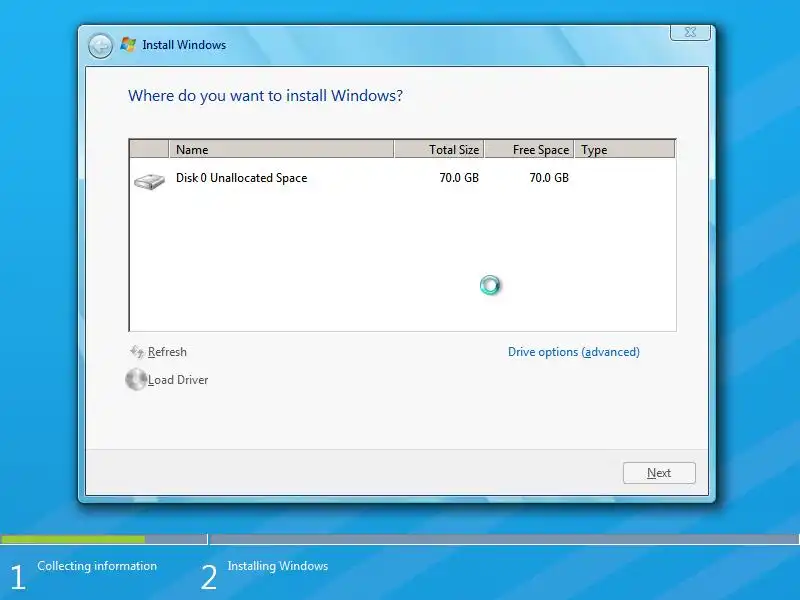Click the Load Driver disc icon
Viewport: 800px width, 600px height.
pyautogui.click(x=136, y=379)
